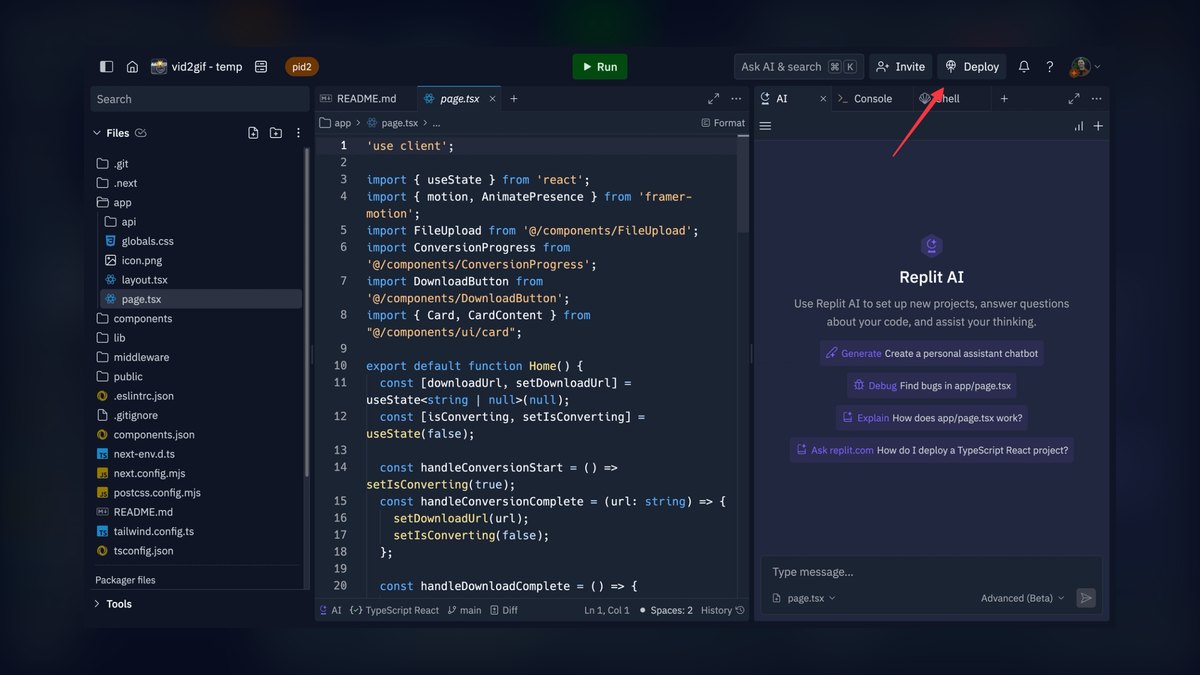Maximize the right pane icon
The width and height of the screenshot is (1200, 675).
[1073, 99]
